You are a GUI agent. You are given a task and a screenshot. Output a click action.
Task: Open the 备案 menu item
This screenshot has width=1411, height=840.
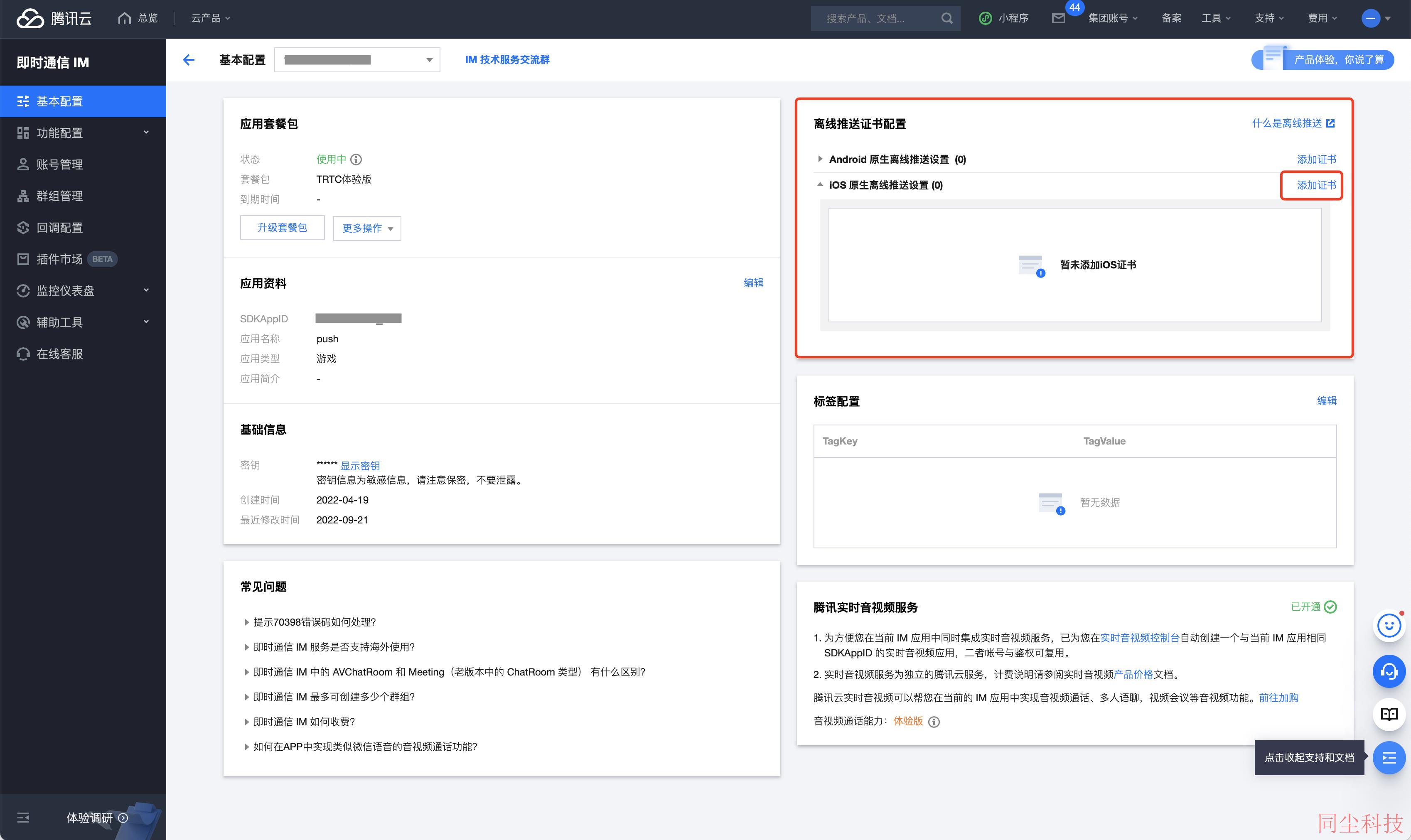click(x=1171, y=18)
